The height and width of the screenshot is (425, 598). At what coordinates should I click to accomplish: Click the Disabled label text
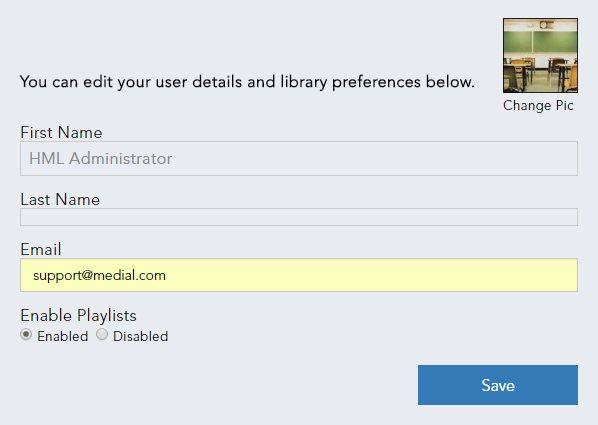point(140,336)
